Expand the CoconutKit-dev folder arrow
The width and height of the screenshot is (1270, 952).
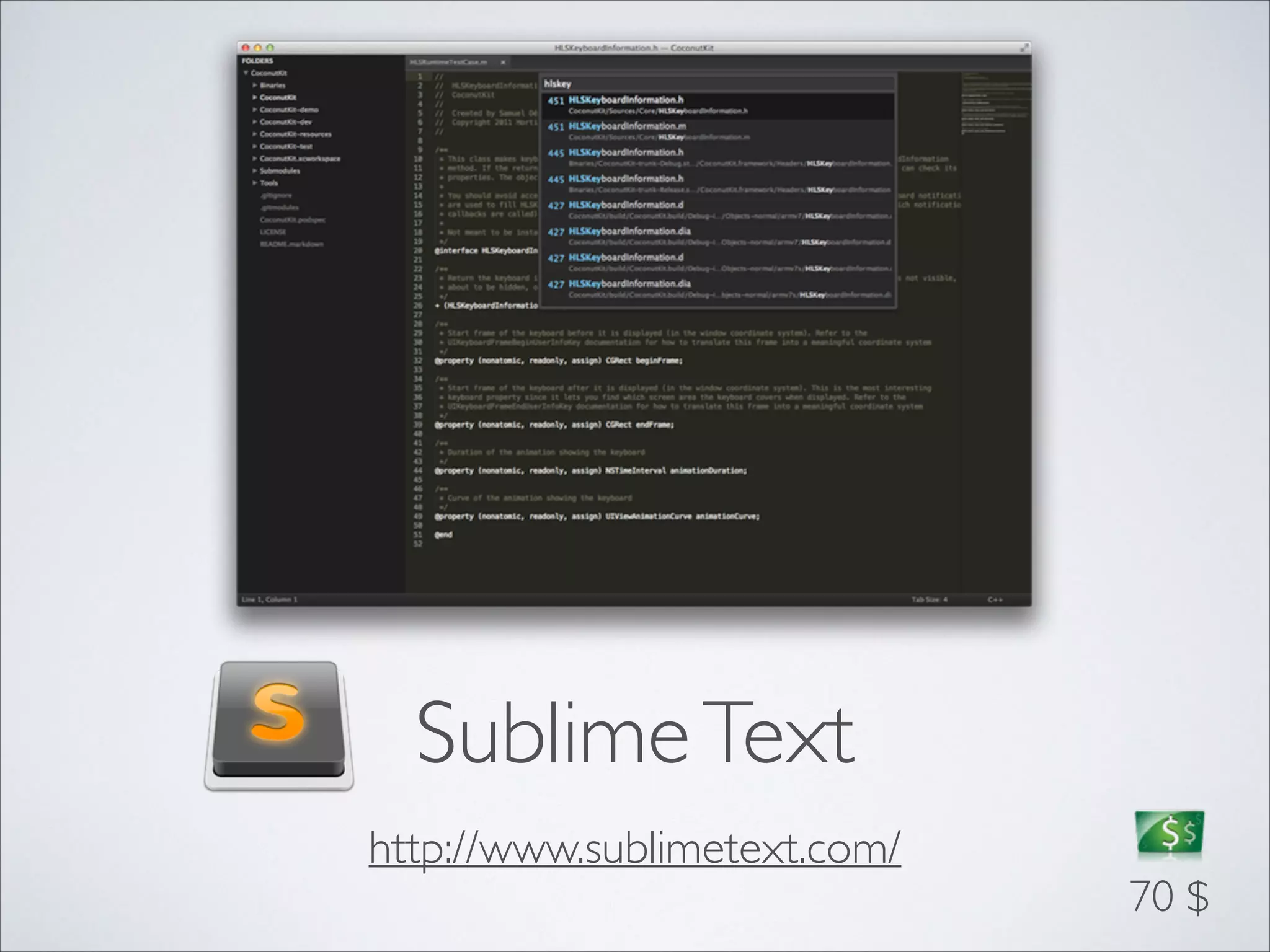[x=255, y=122]
